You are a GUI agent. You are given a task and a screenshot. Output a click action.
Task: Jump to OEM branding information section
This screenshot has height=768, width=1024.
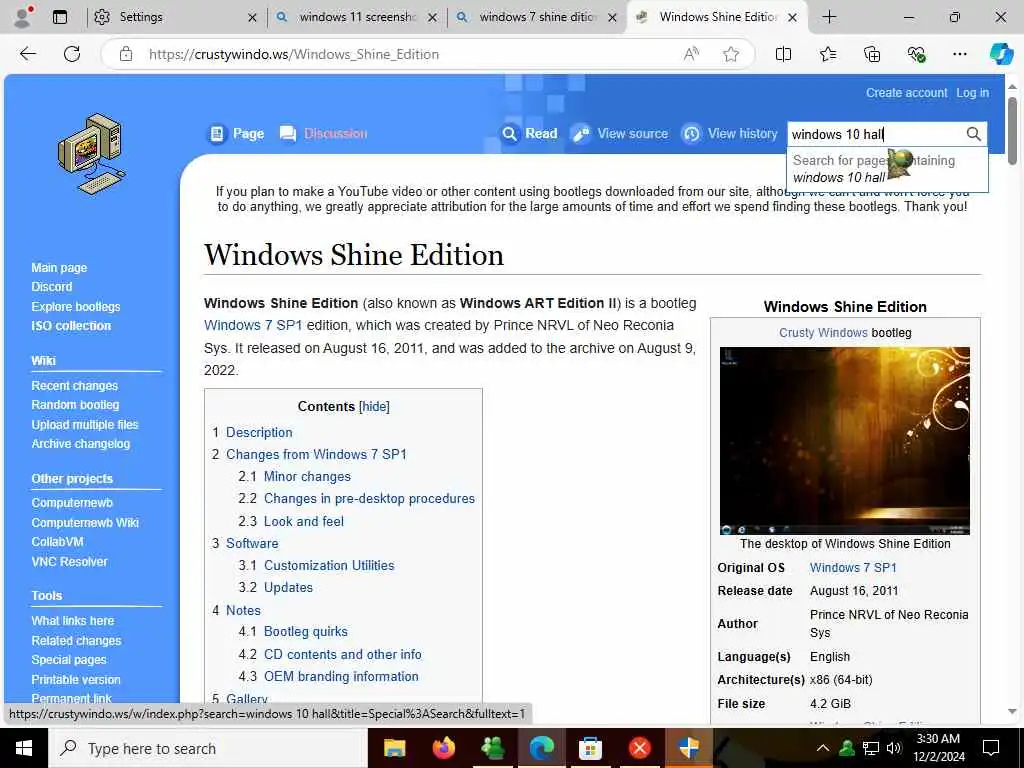click(x=341, y=677)
